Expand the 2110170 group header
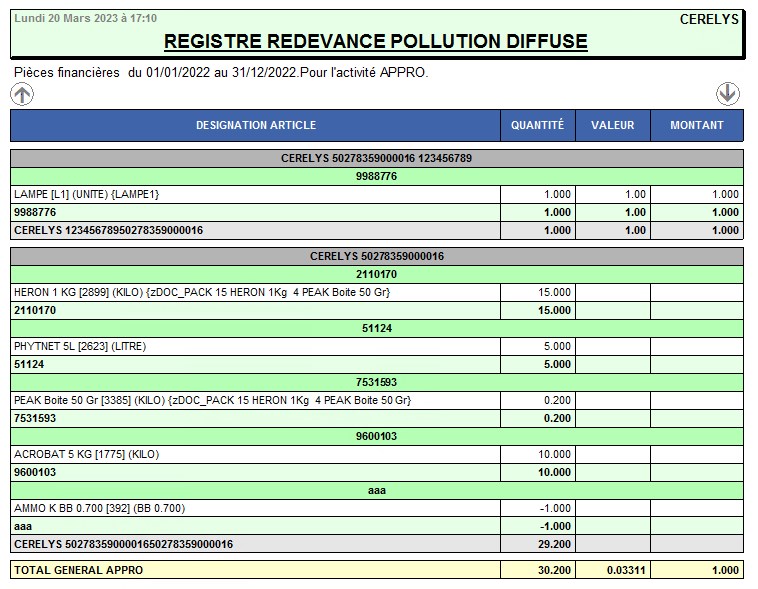 (376, 274)
